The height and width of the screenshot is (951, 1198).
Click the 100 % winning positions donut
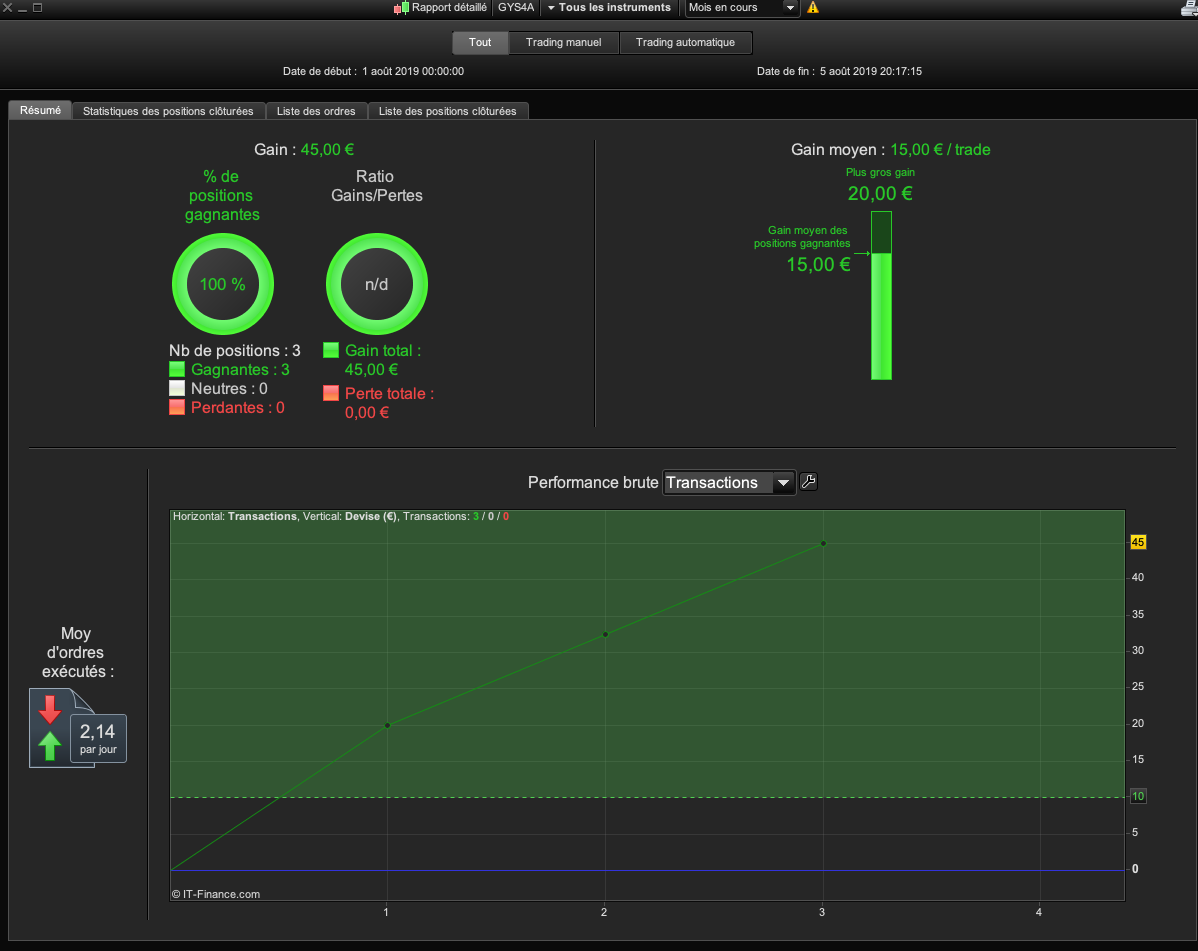tap(222, 284)
